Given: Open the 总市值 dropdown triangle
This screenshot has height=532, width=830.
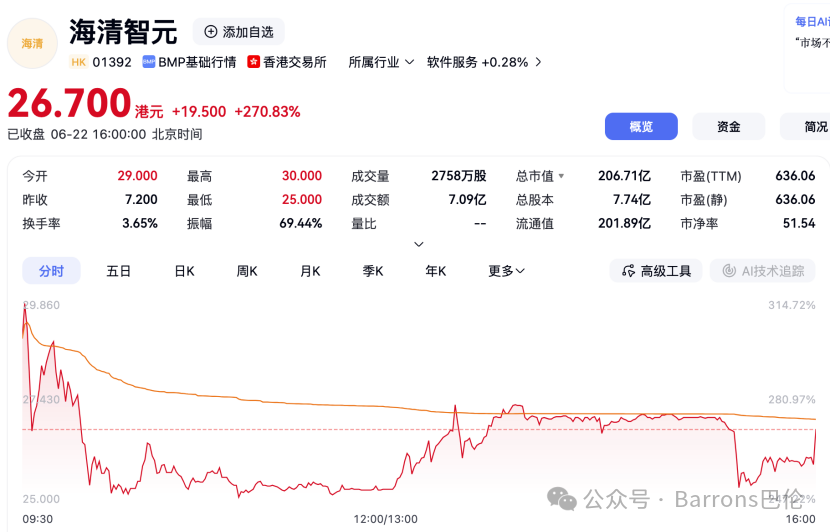Looking at the screenshot, I should point(561,176).
